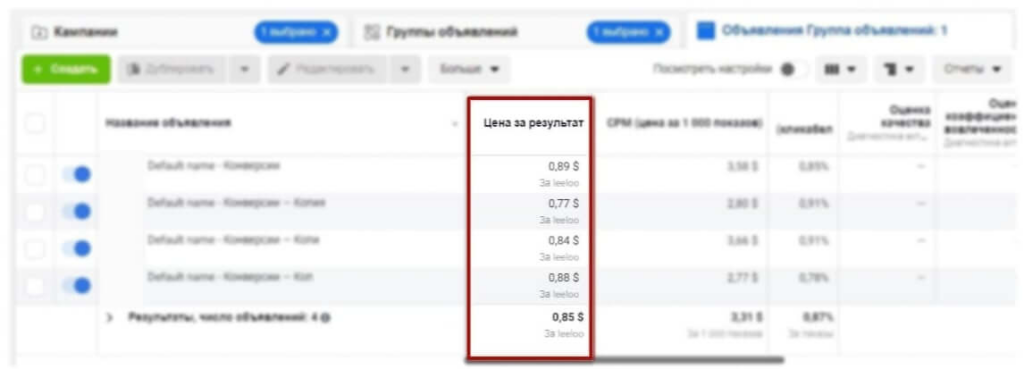Click the 2,77 $ CPM value

point(743,278)
